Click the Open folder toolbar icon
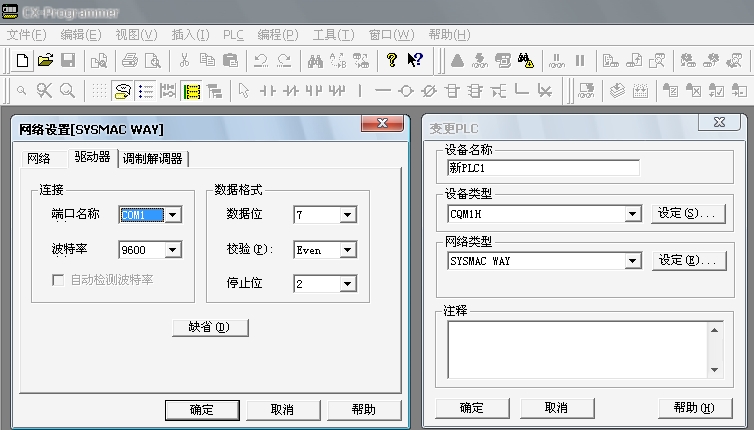Image resolution: width=754 pixels, height=430 pixels. (45, 60)
